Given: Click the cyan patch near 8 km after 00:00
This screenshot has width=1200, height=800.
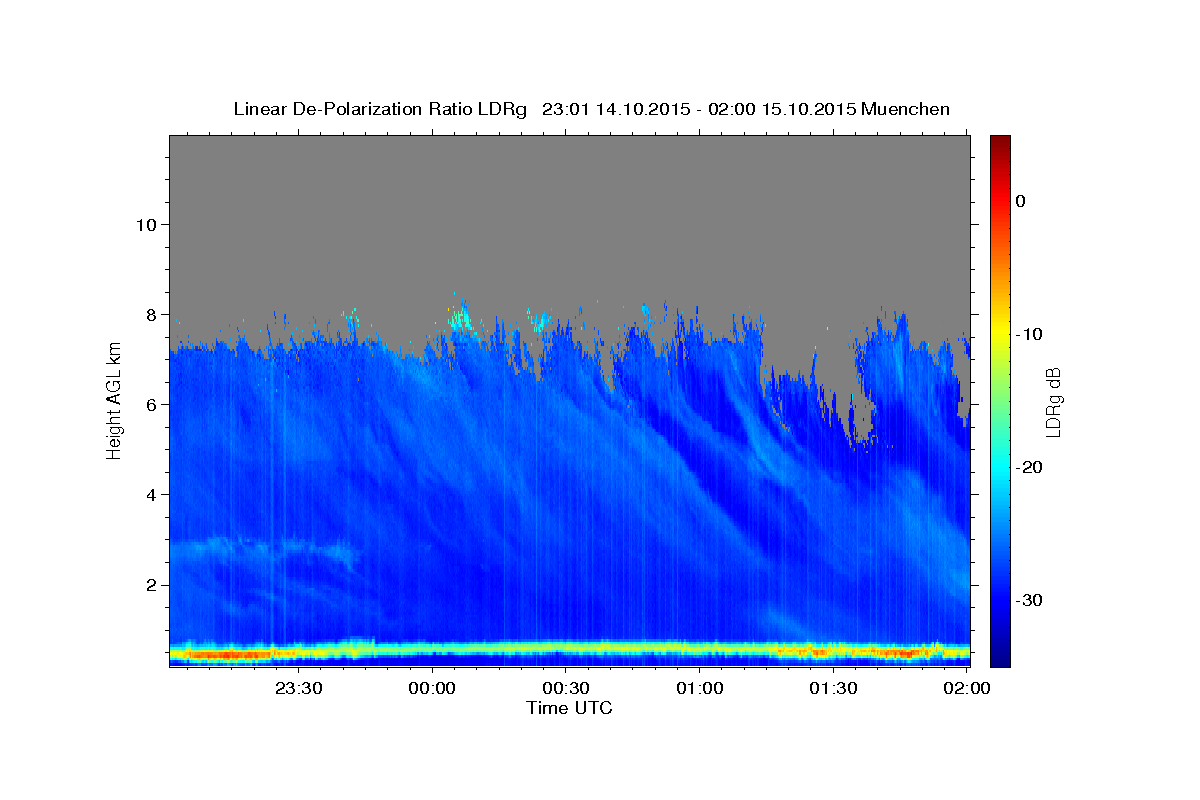Looking at the screenshot, I should (461, 320).
